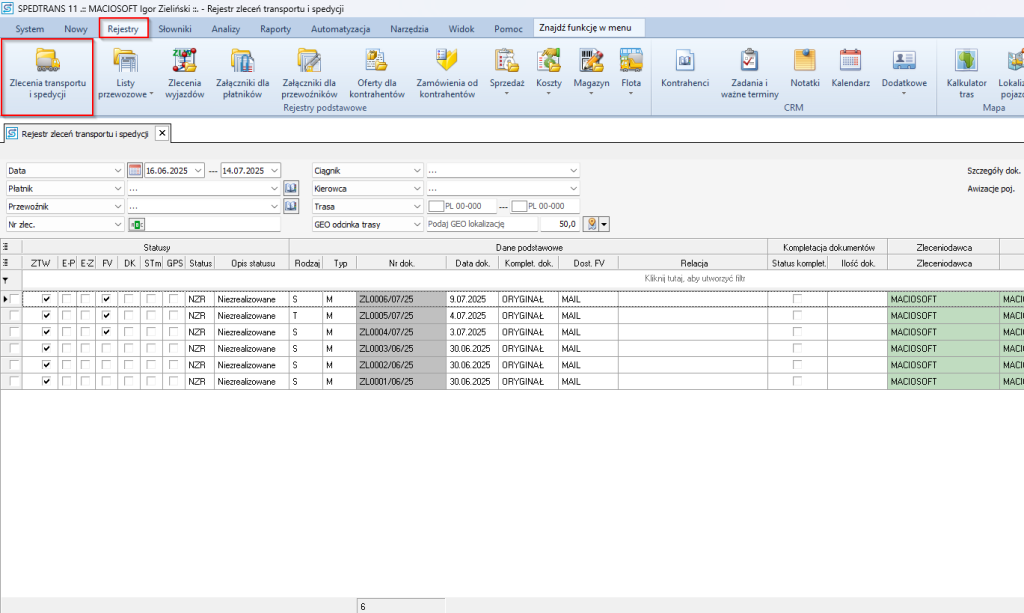Open the Kalendarz icon

coord(850,70)
